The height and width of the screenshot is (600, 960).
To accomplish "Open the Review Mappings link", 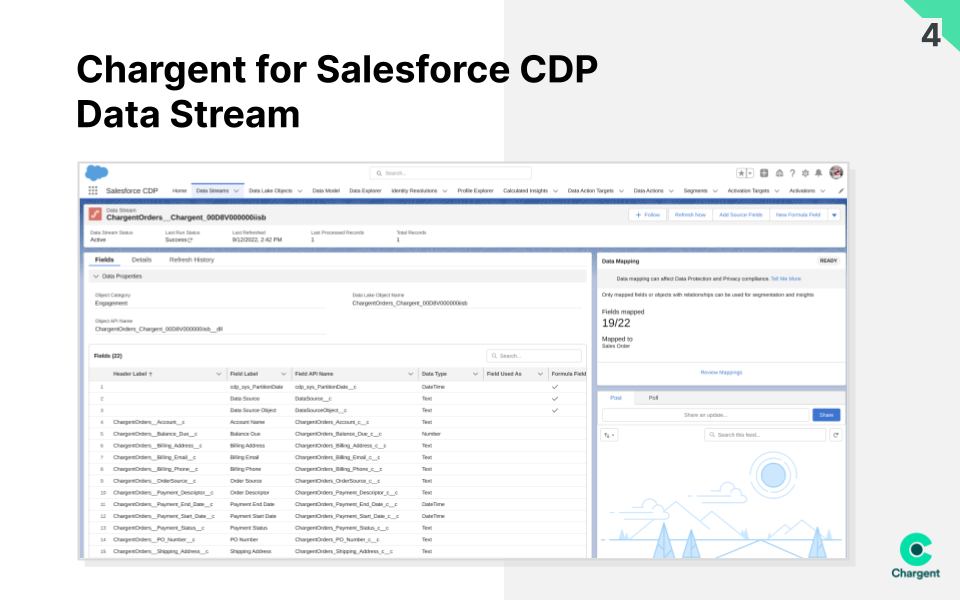I will [721, 373].
